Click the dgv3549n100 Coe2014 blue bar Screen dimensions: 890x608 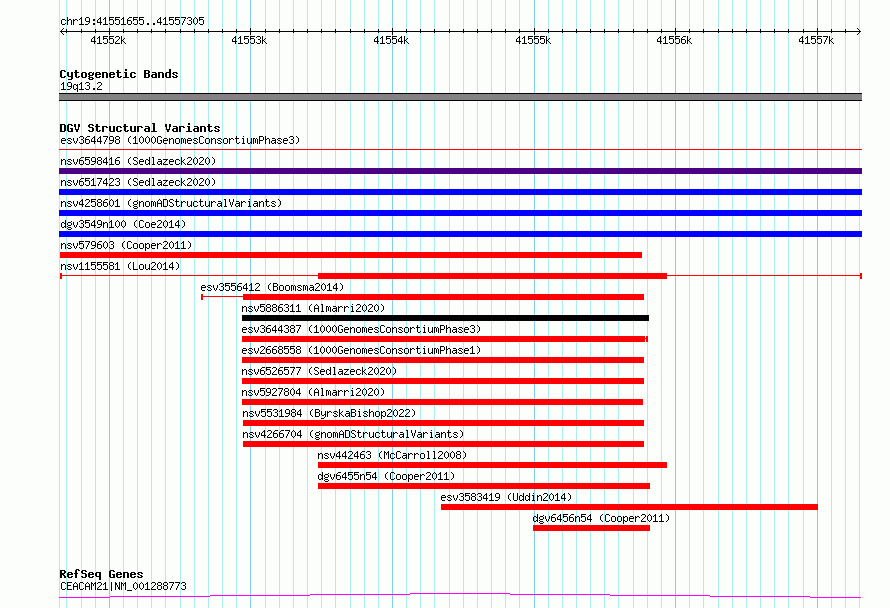pos(460,234)
